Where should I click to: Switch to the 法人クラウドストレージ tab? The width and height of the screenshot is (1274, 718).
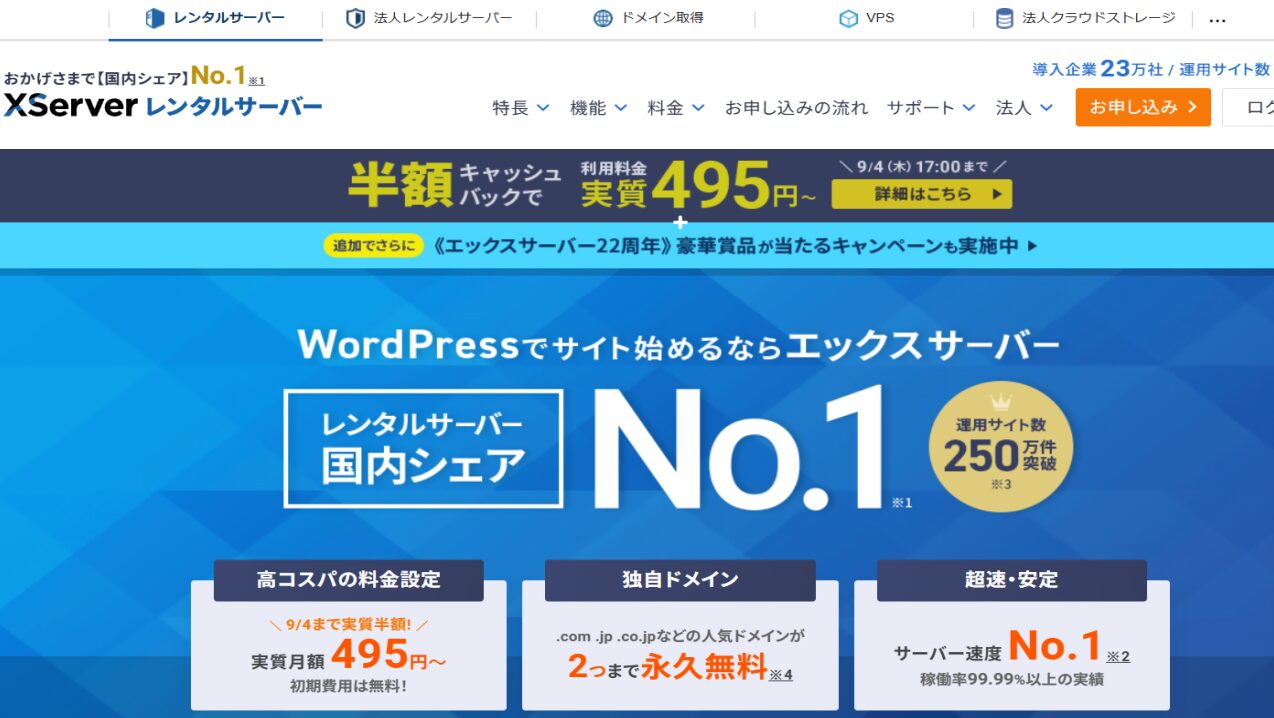point(1085,18)
